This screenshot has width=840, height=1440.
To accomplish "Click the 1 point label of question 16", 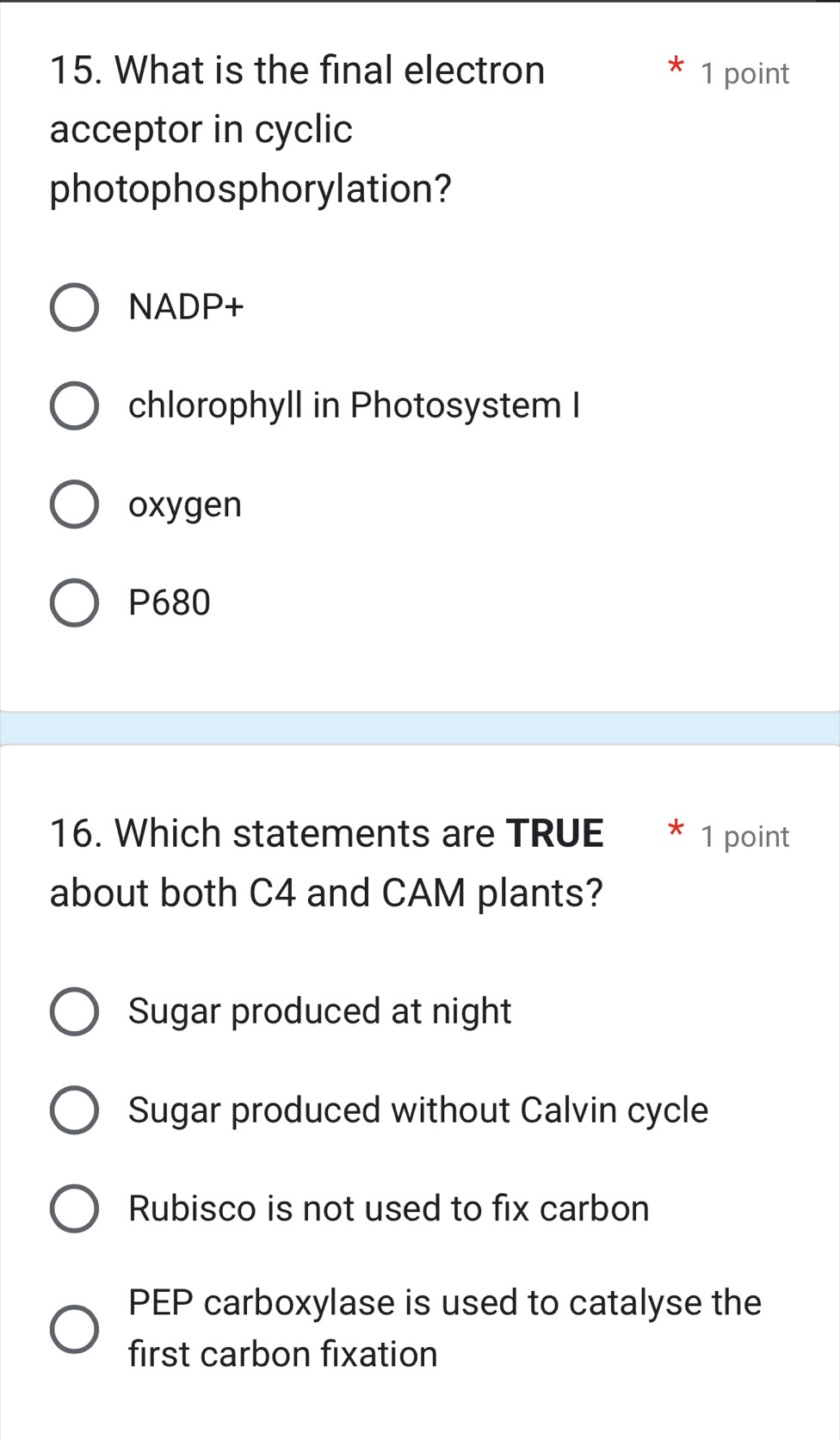I will point(744,836).
